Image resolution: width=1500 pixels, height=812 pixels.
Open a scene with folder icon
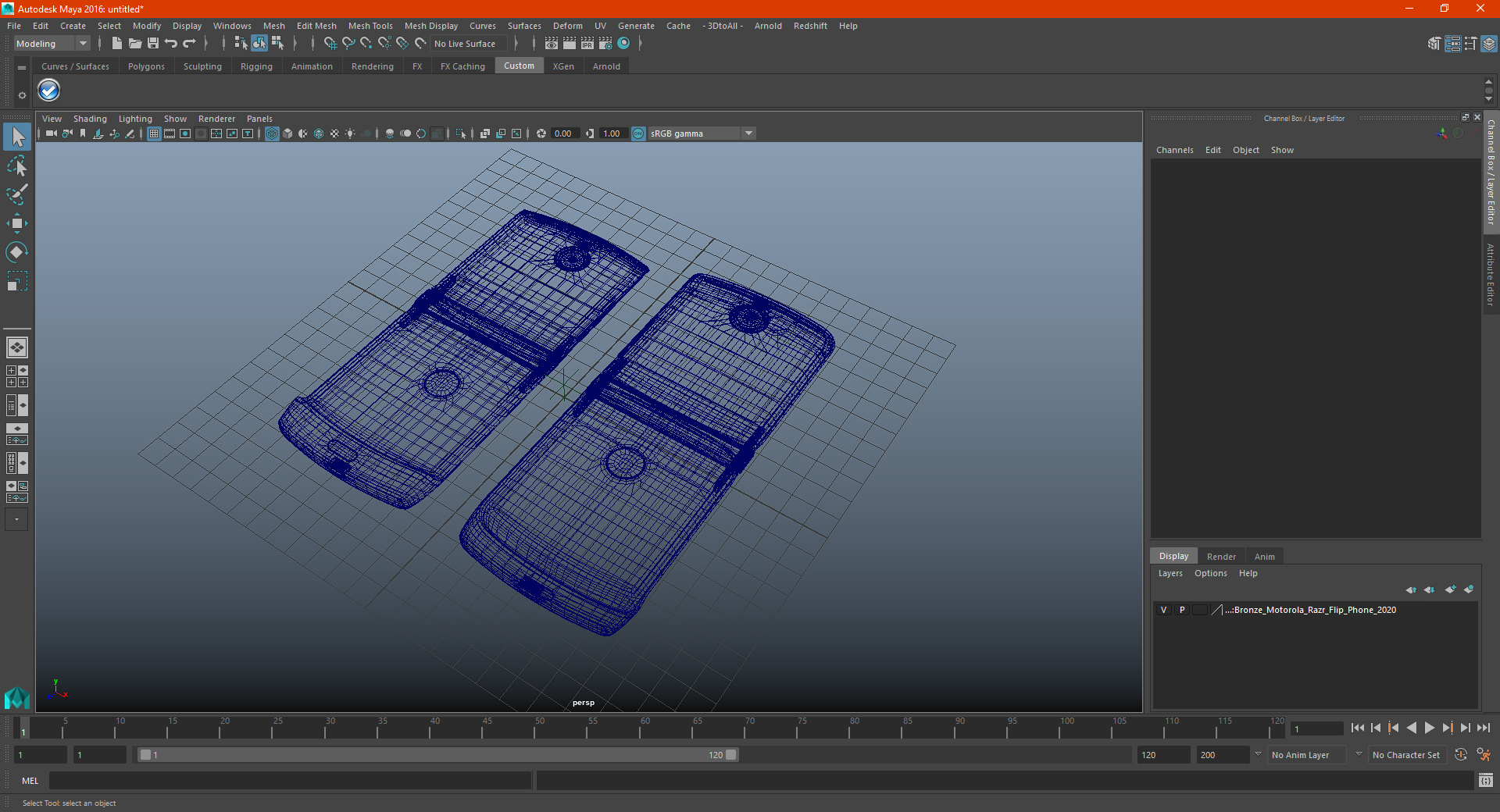coord(135,44)
